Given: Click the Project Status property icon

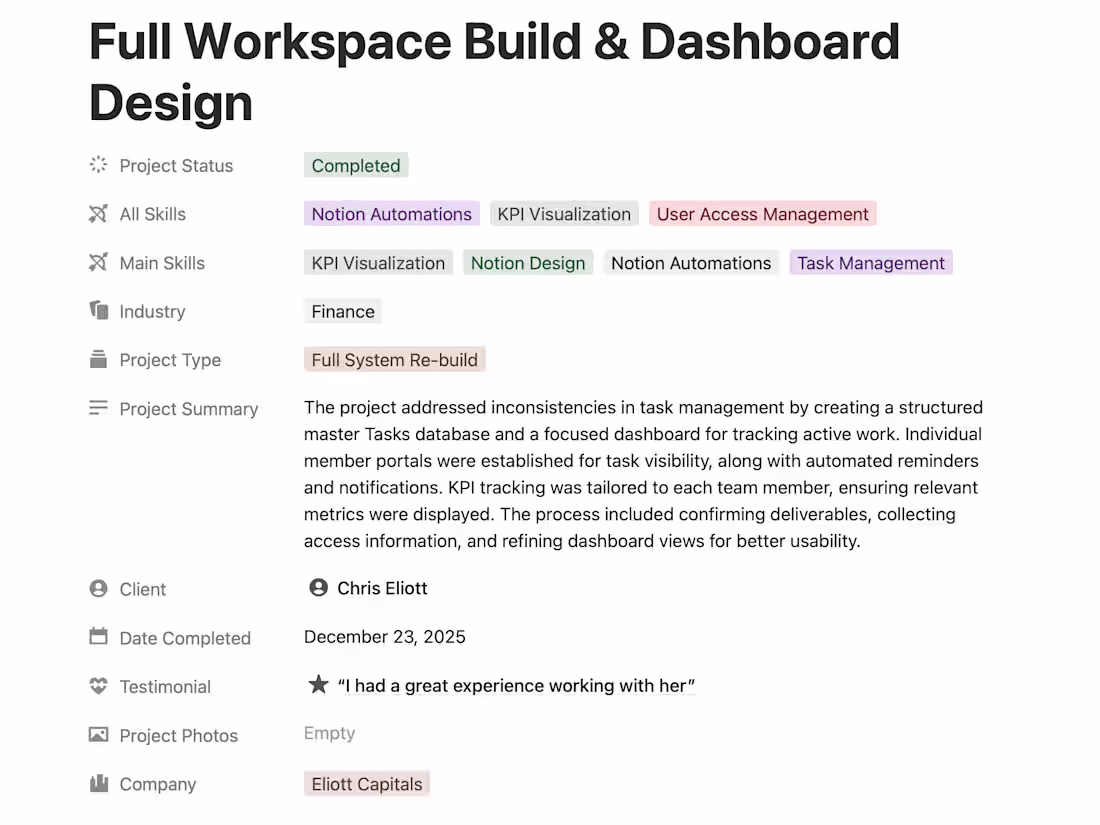Looking at the screenshot, I should 97,165.
